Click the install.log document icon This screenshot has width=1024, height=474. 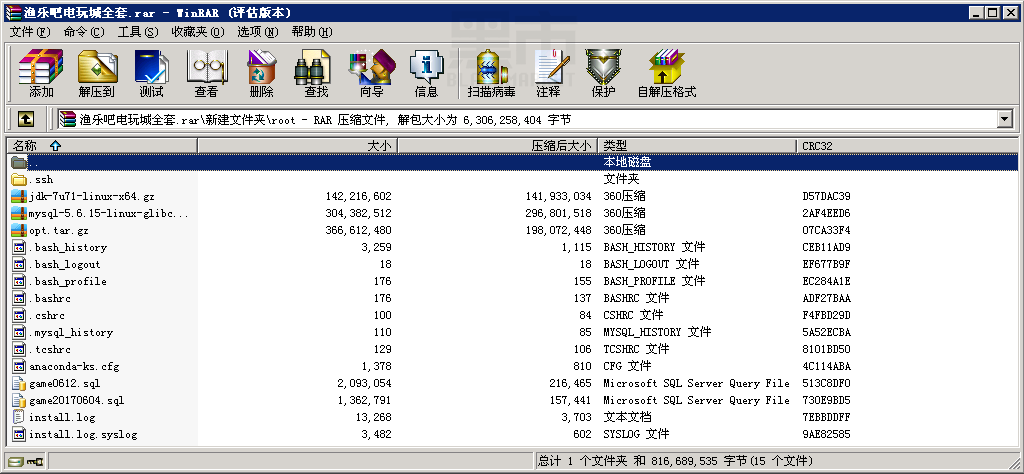pos(19,417)
